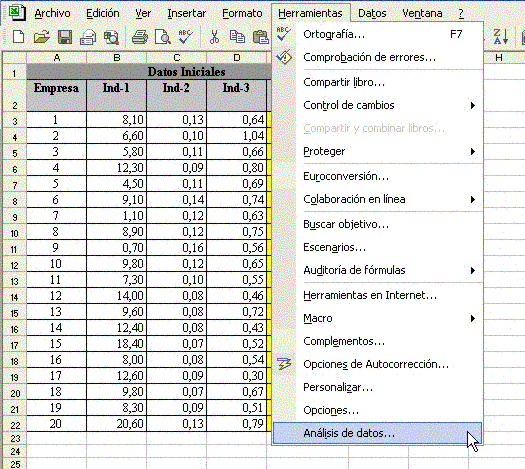Select the Complementos menu entry
The height and width of the screenshot is (469, 525).
(x=378, y=341)
